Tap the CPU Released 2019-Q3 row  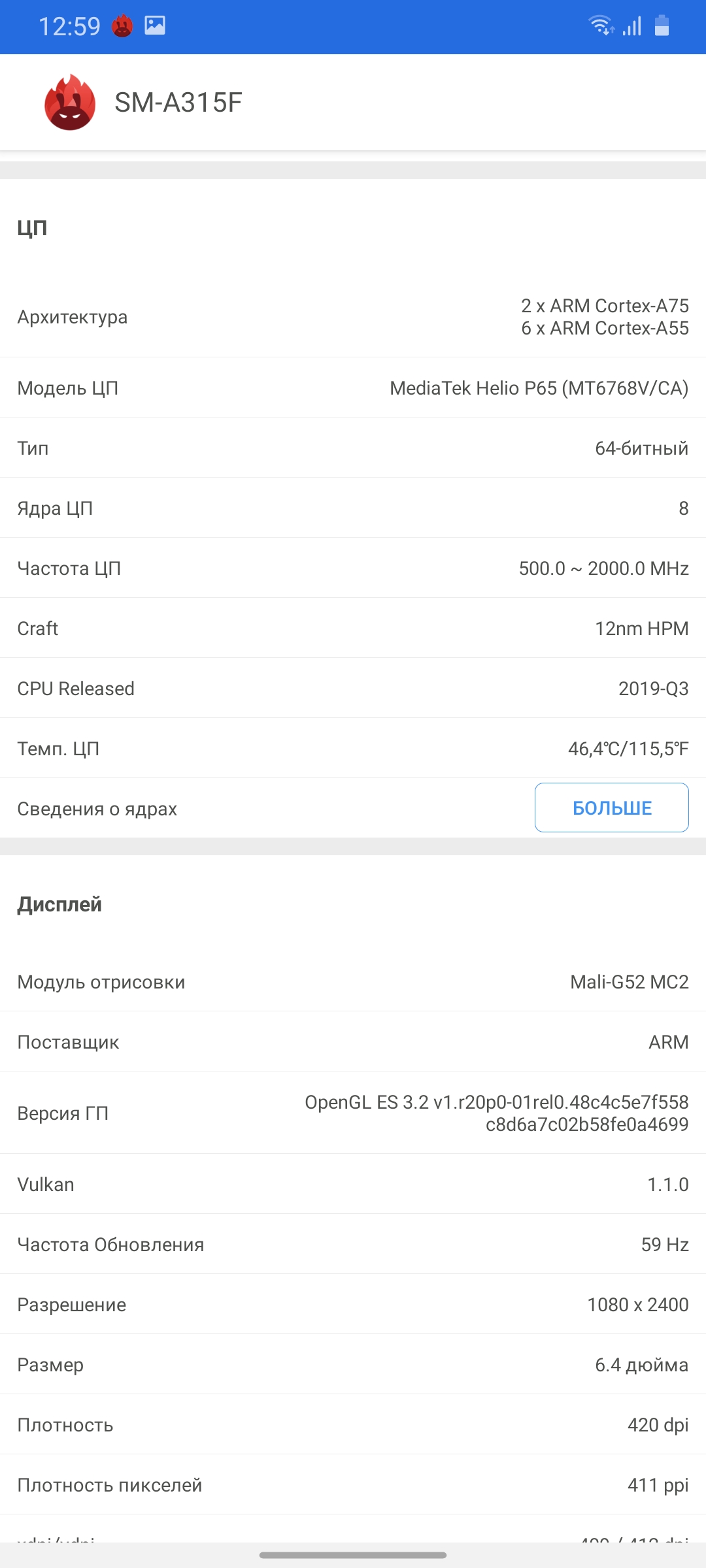coord(353,689)
